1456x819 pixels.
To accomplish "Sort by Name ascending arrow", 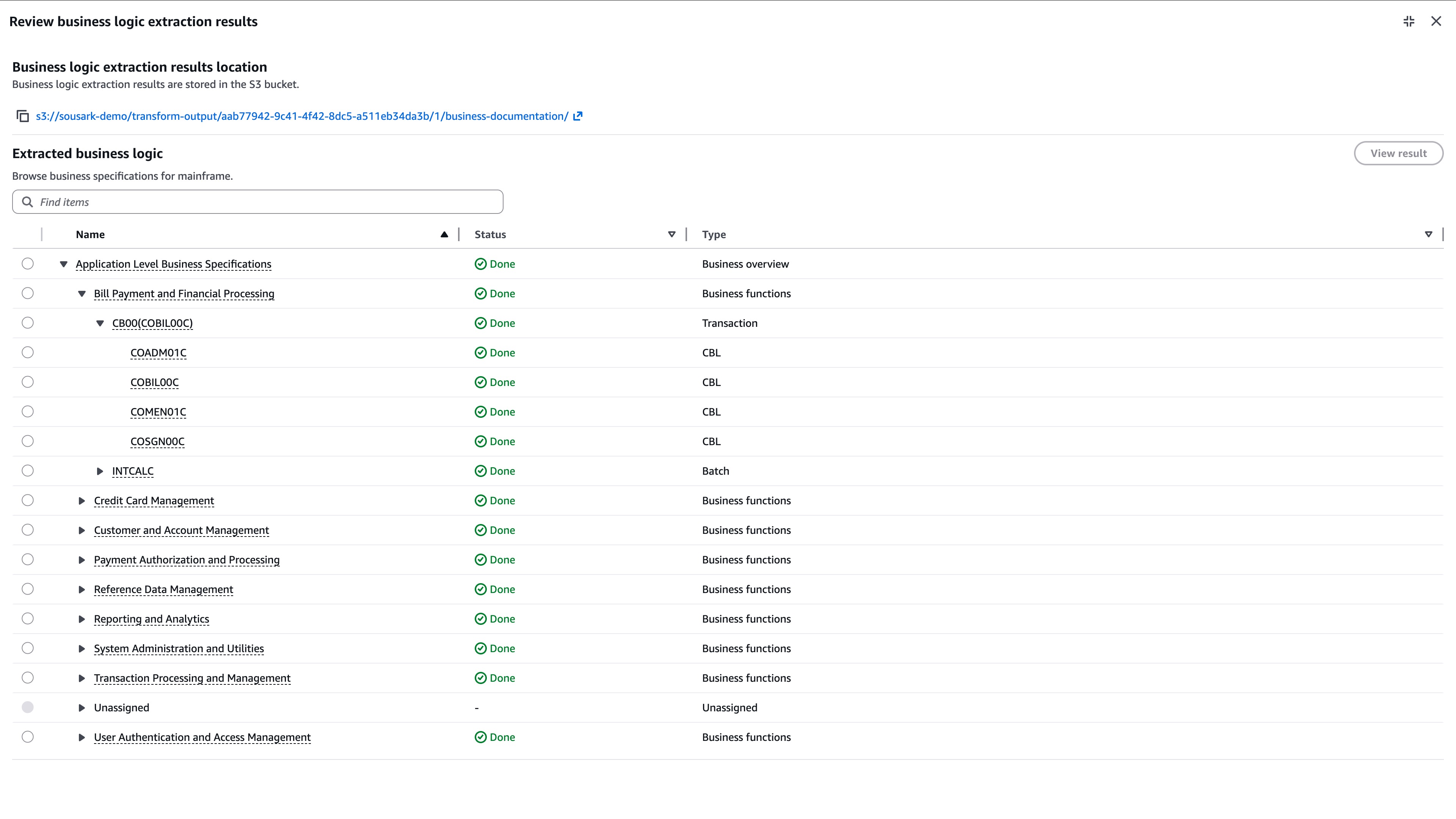I will pyautogui.click(x=444, y=235).
